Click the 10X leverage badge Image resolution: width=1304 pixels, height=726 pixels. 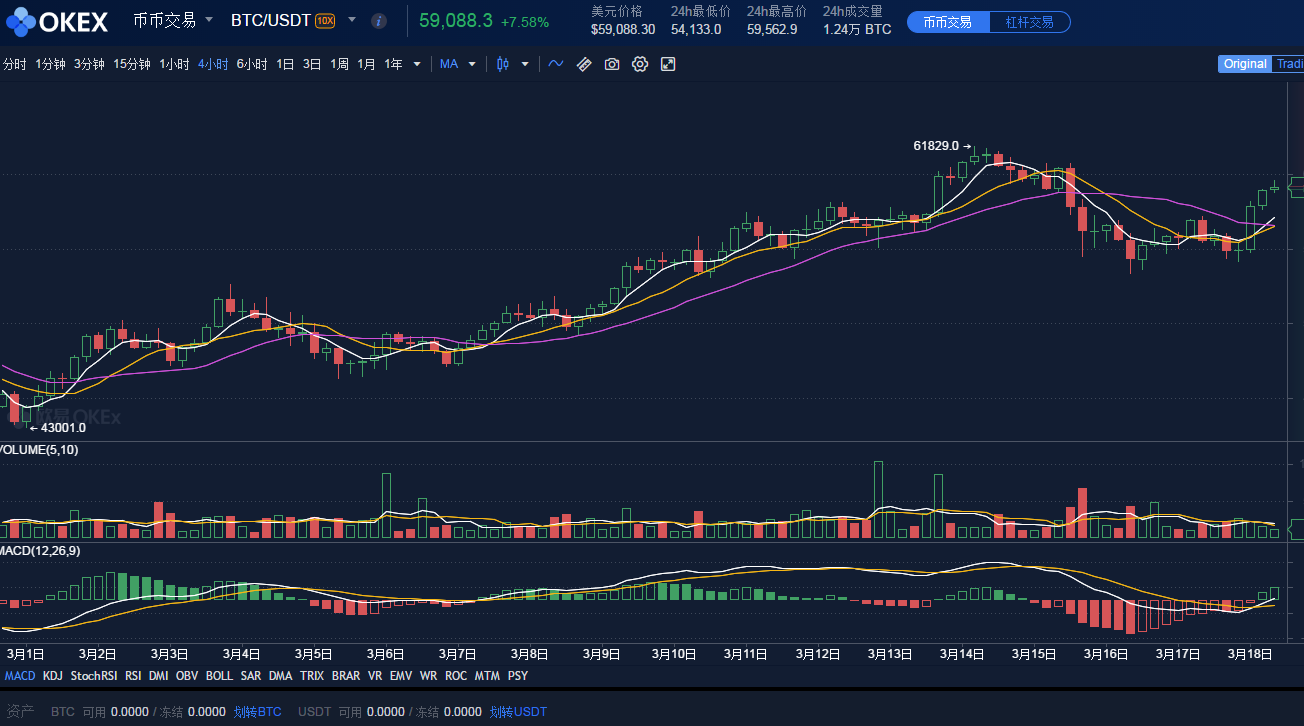click(x=325, y=20)
